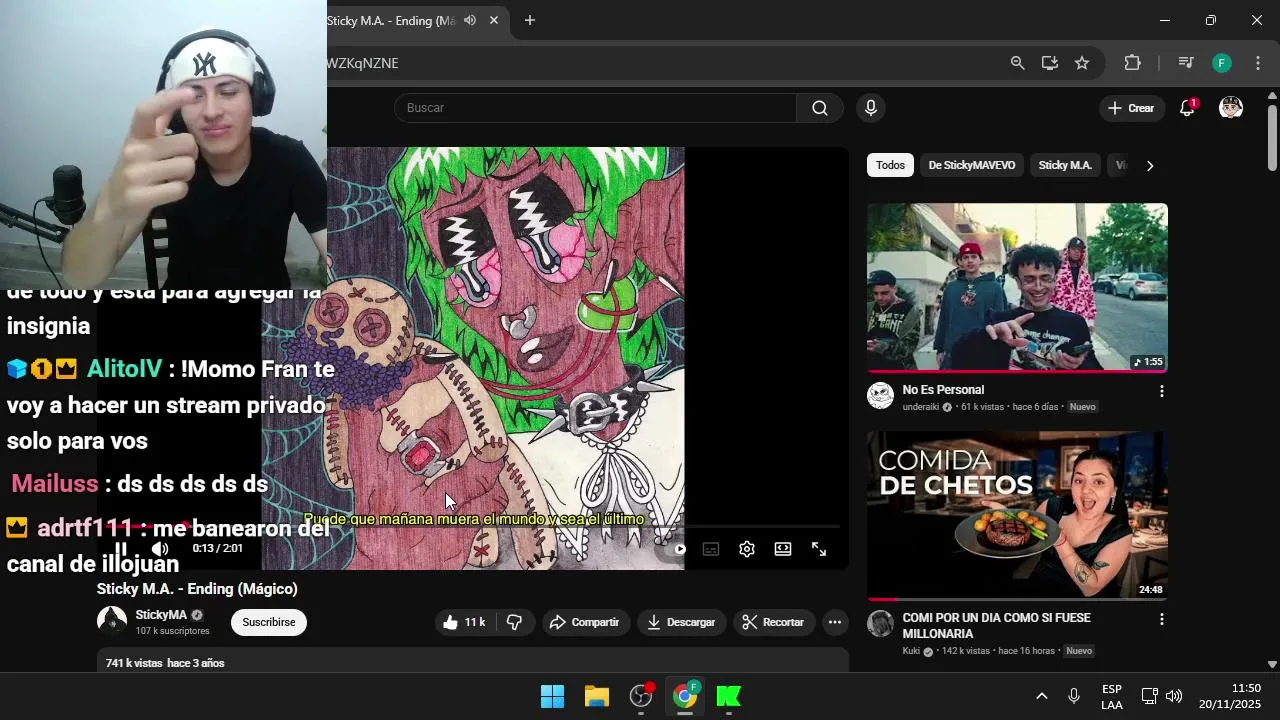The width and height of the screenshot is (1280, 720).
Task: Start voice search with the microphone
Action: [871, 108]
